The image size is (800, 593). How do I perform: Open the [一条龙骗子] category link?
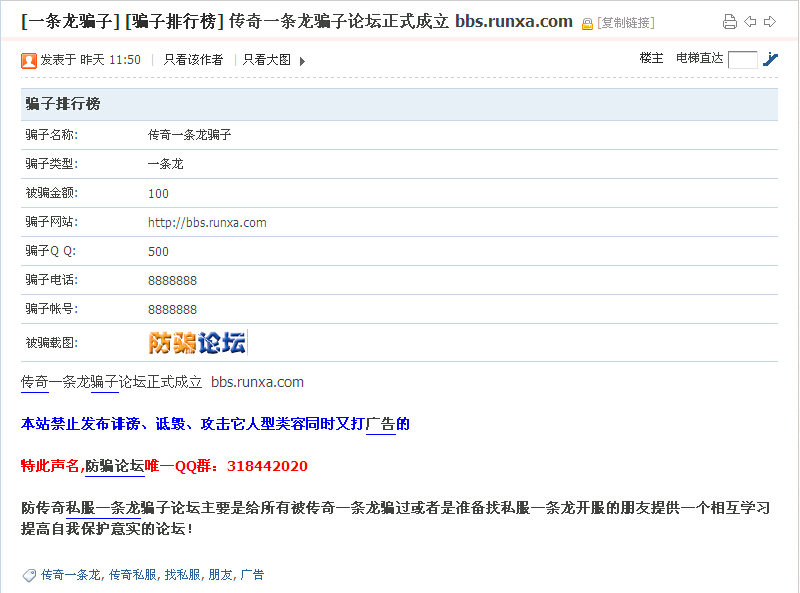(70, 21)
